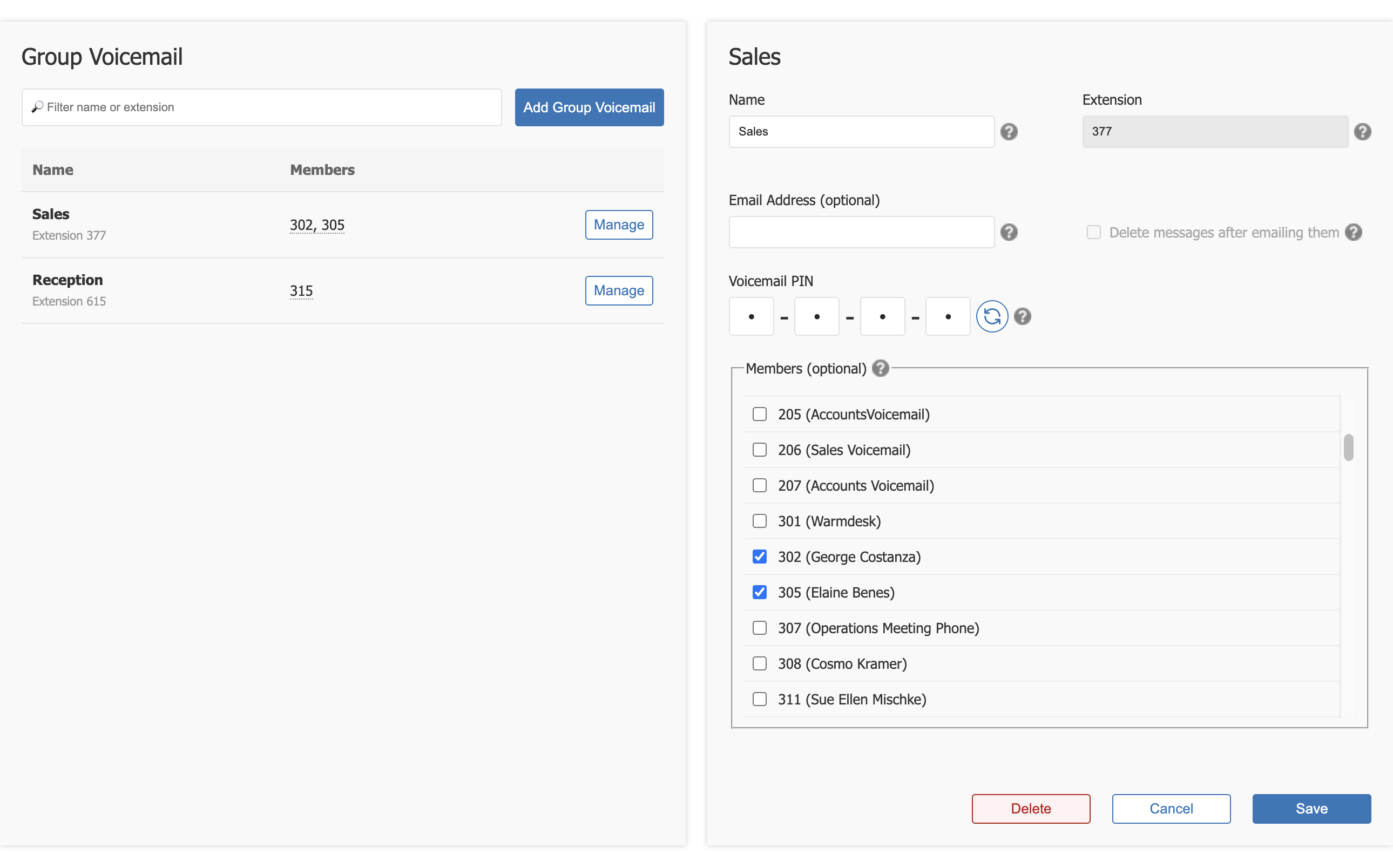
Task: Click the help icon beside Members (optional)
Action: (880, 368)
